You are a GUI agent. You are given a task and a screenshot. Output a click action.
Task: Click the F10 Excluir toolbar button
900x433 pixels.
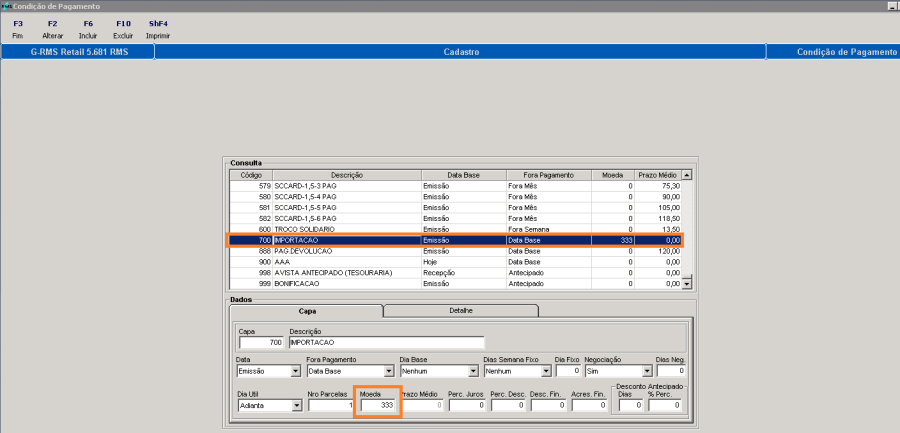pos(123,28)
